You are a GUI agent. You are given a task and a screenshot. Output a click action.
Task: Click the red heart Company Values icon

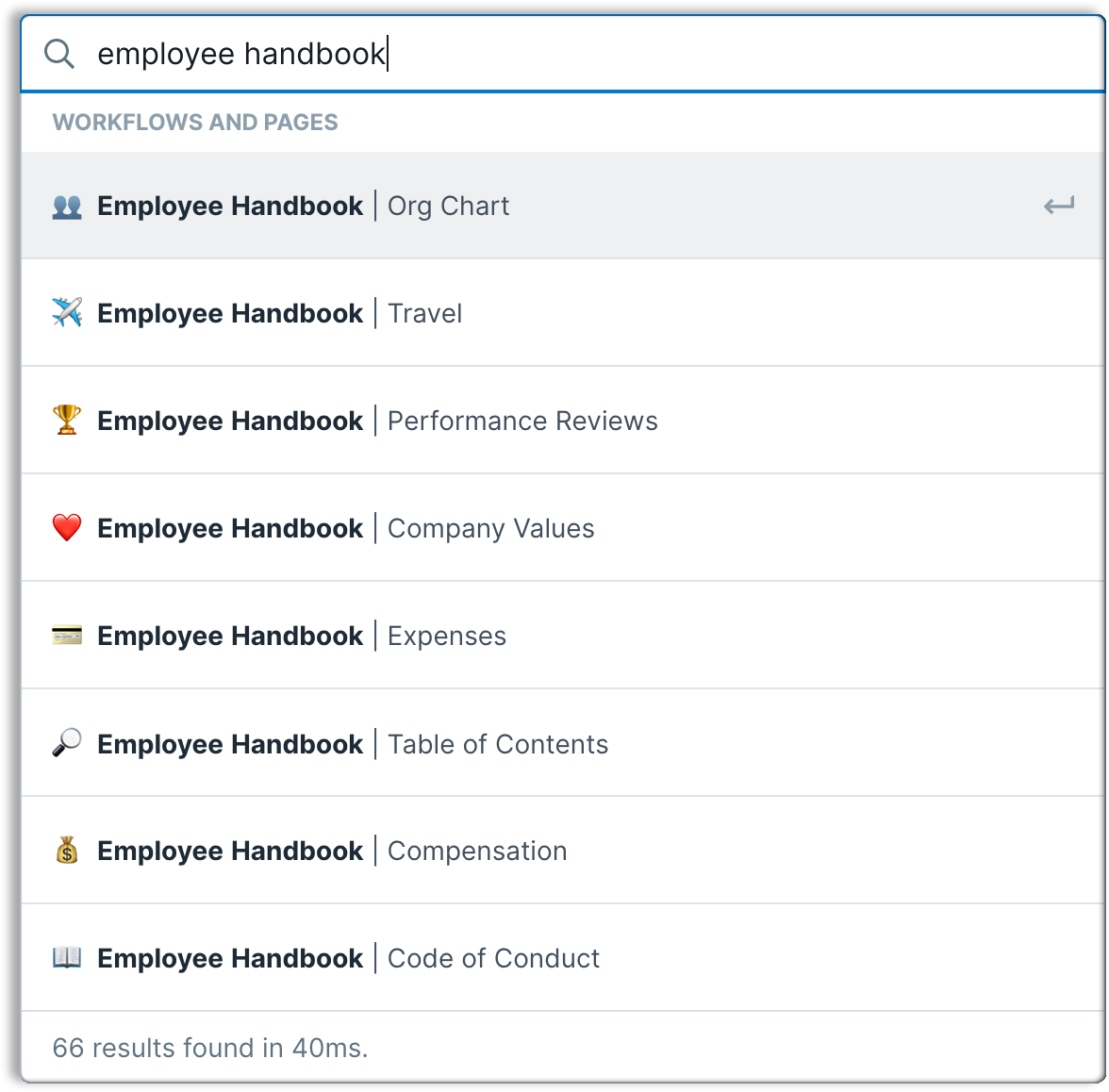point(67,528)
